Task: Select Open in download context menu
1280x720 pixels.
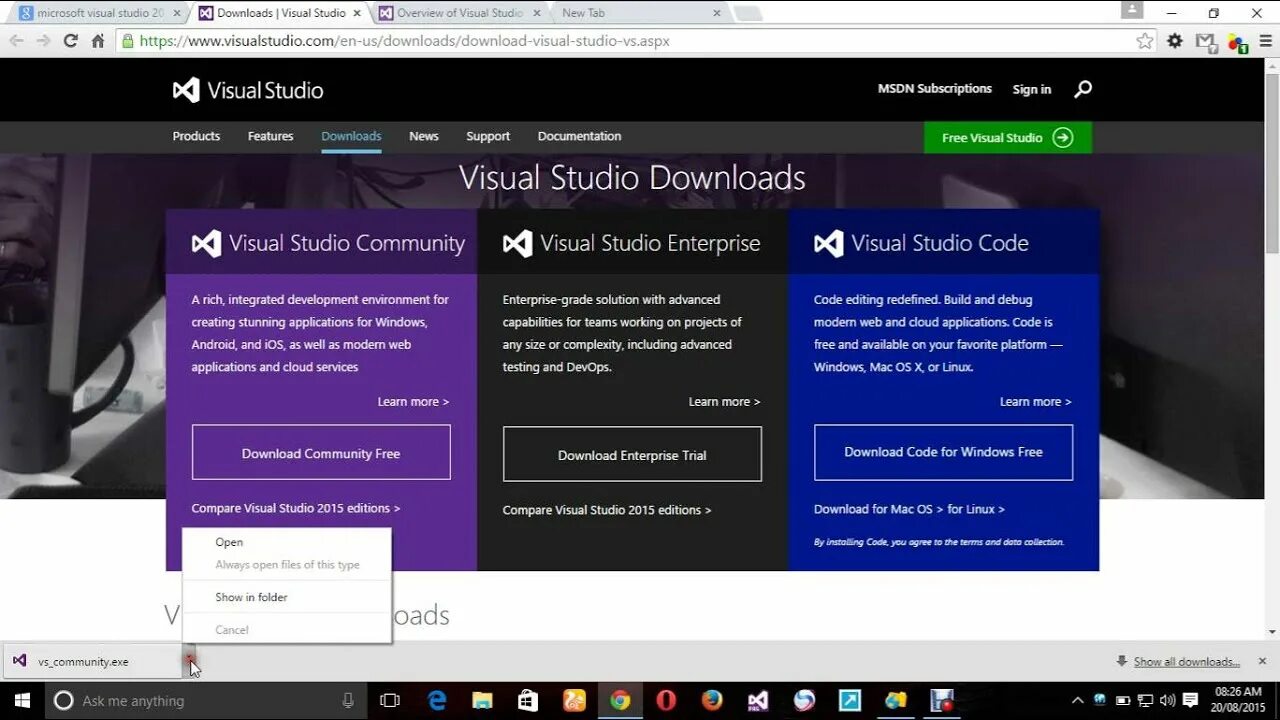Action: pyautogui.click(x=287, y=542)
